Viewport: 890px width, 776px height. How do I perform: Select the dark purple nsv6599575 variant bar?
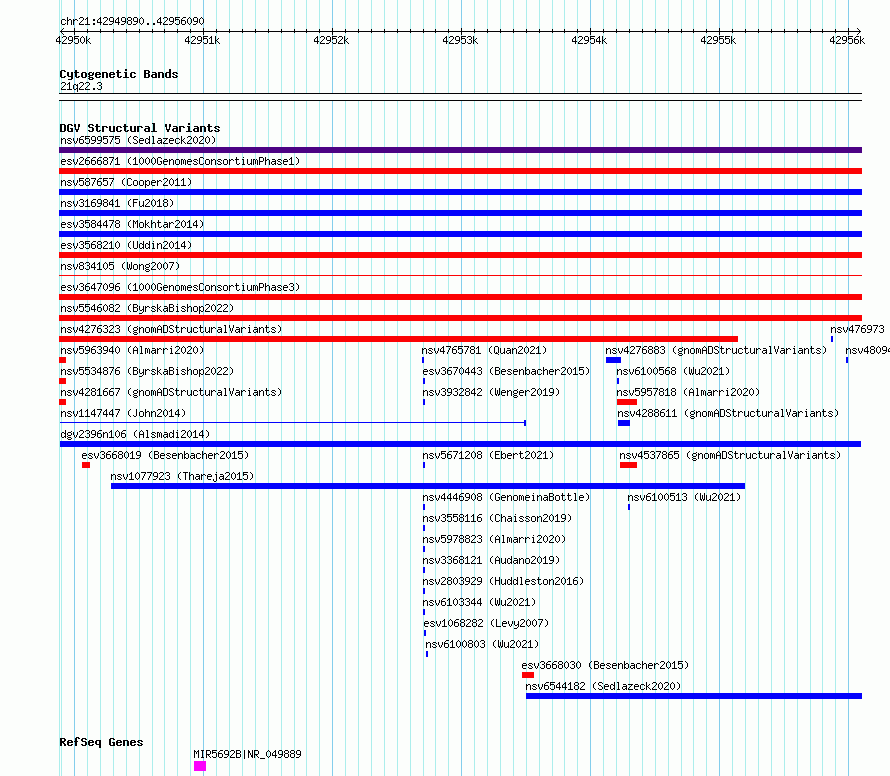pos(460,150)
